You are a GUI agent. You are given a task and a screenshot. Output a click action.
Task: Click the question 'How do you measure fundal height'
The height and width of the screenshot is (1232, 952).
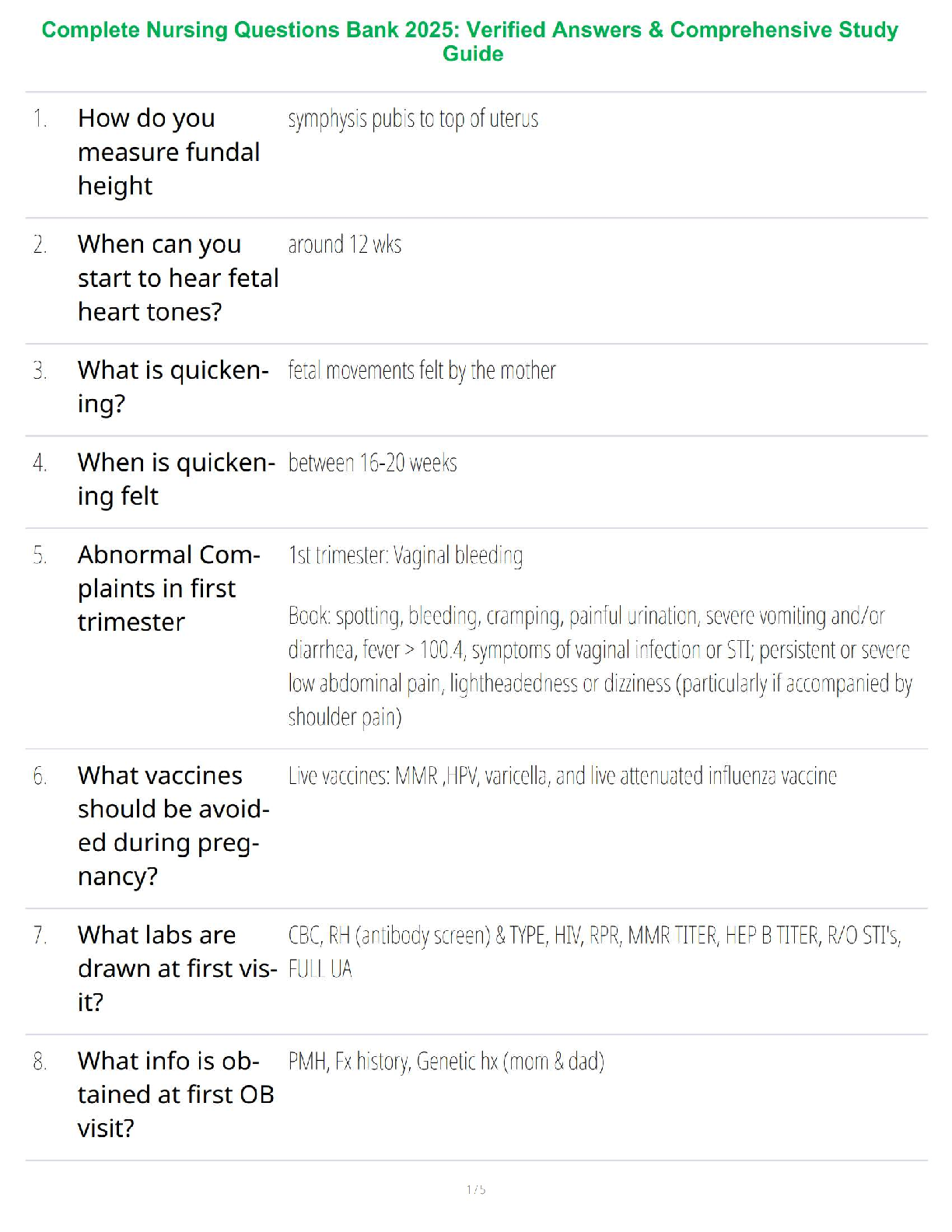[x=169, y=152]
